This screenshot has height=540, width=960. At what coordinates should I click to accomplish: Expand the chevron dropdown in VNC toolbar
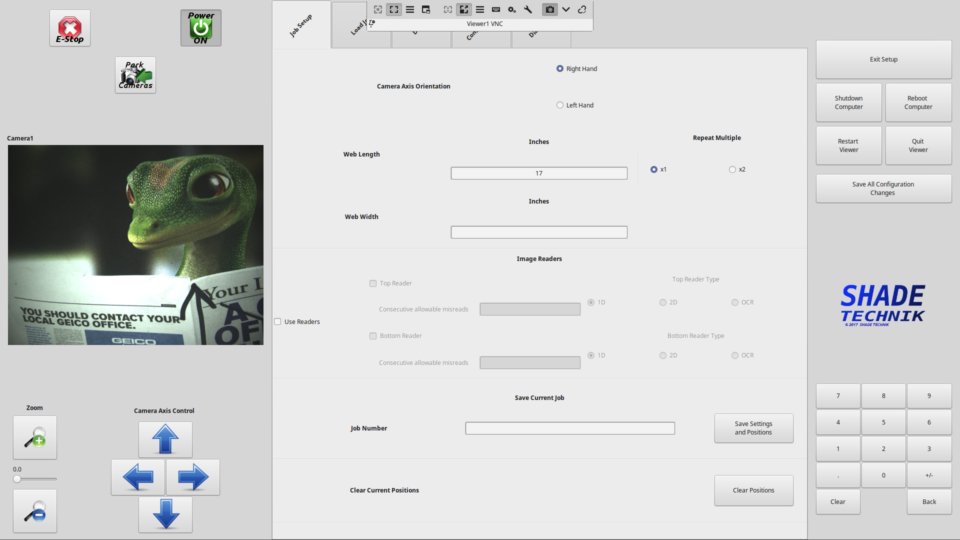[x=566, y=9]
